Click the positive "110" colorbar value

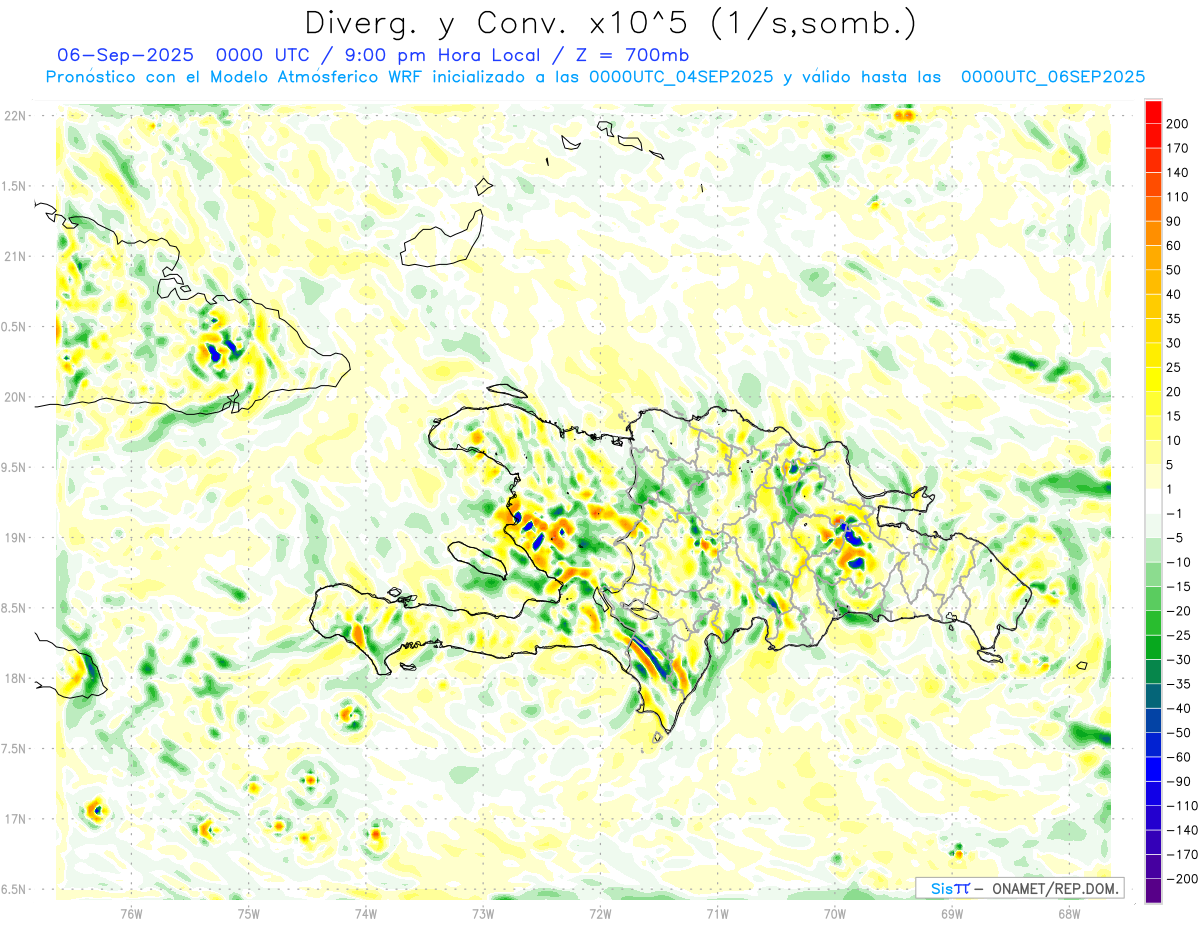click(x=1178, y=197)
